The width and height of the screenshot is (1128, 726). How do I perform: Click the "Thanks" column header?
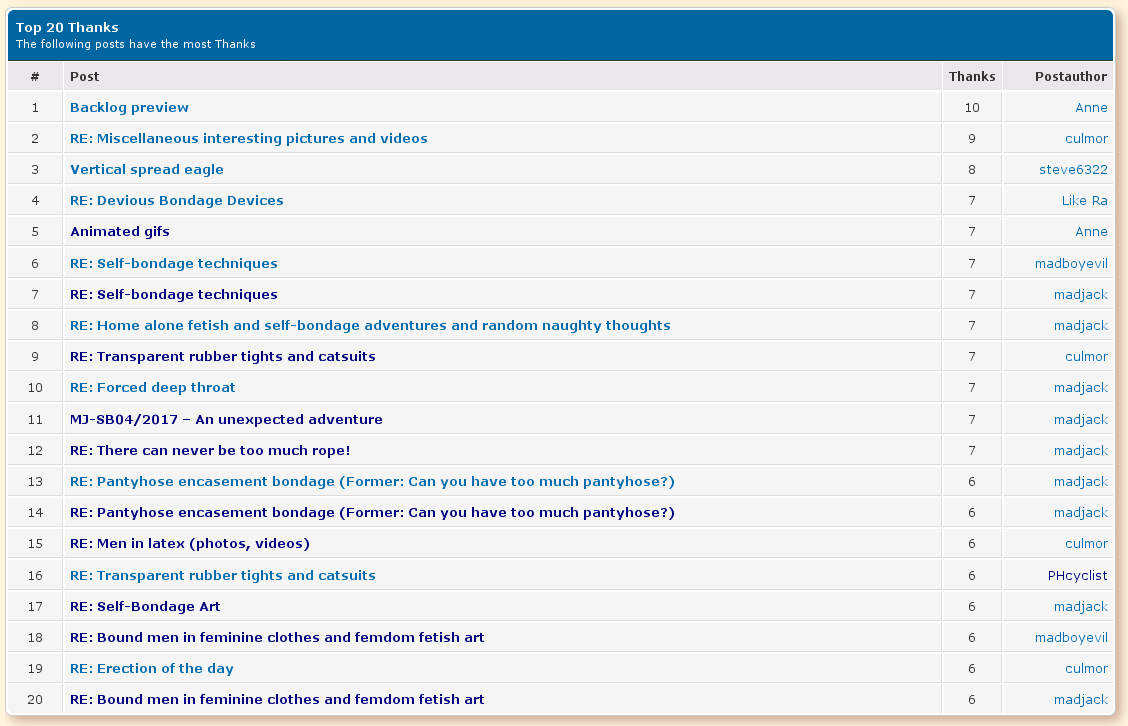coord(971,76)
